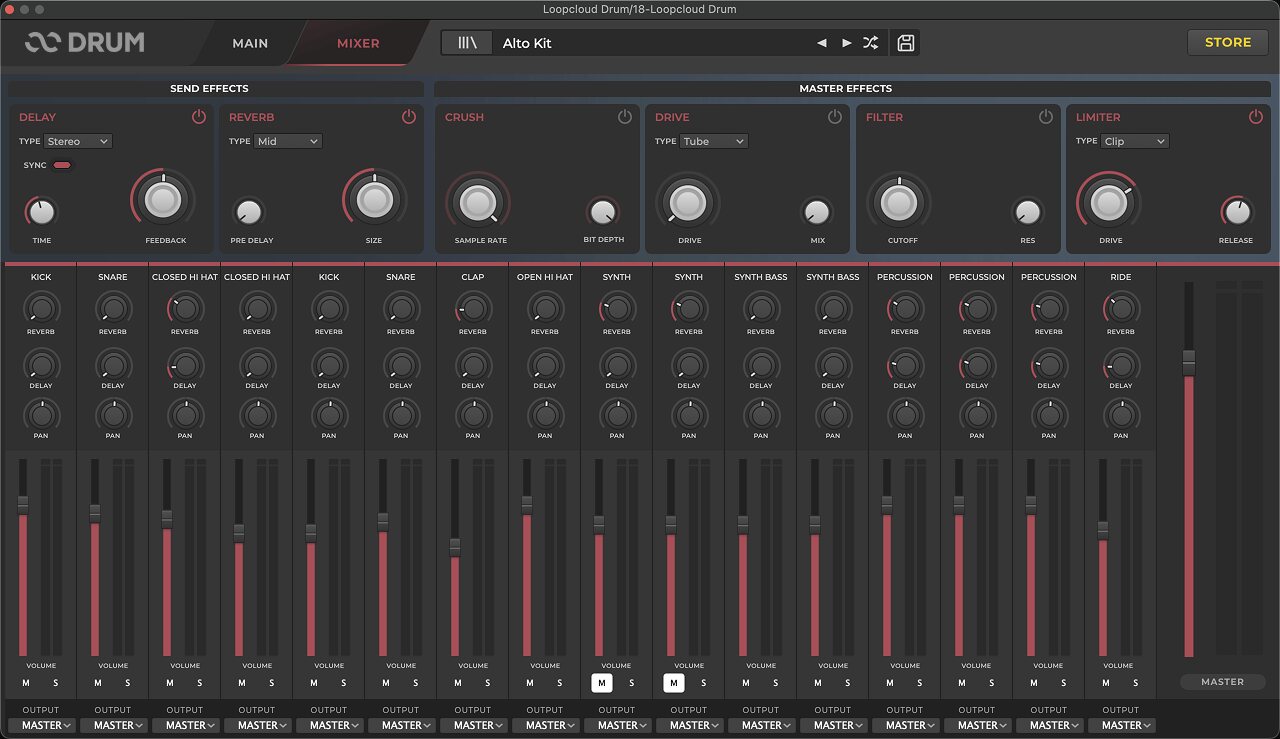The image size is (1280, 739).
Task: Toggle the Delay effect power button
Action: (198, 117)
